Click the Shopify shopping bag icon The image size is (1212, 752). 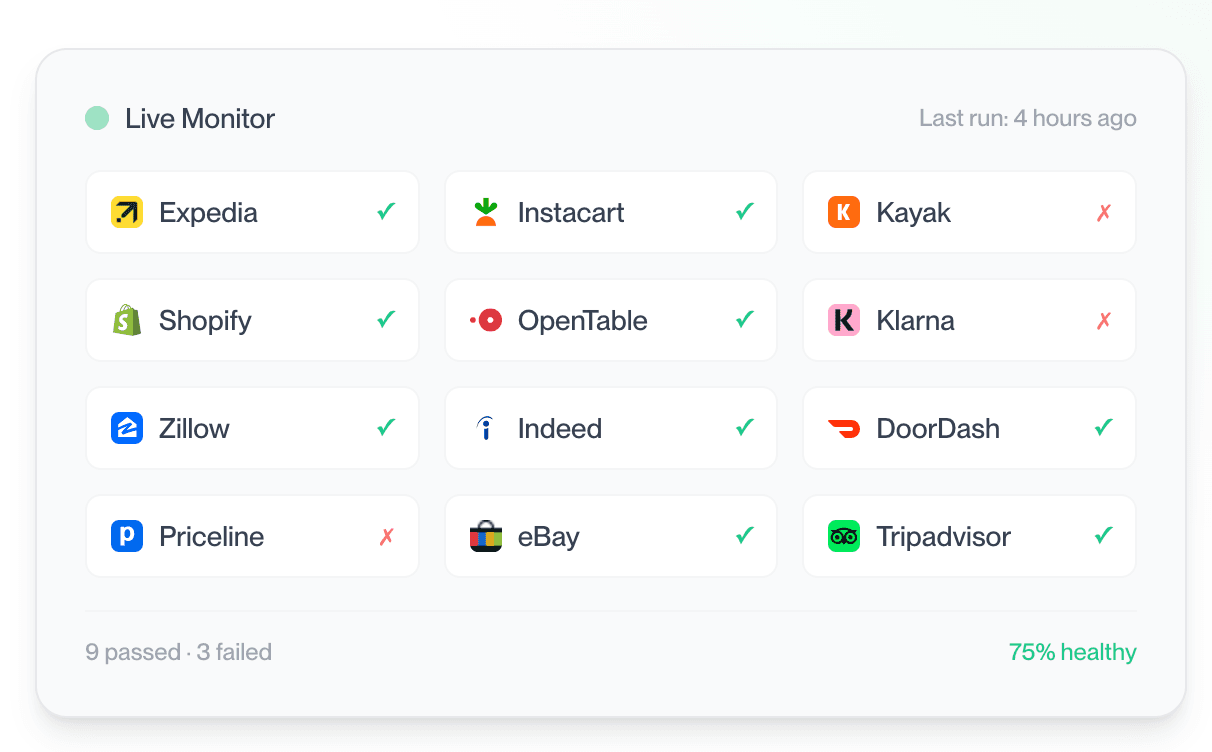pyautogui.click(x=127, y=320)
